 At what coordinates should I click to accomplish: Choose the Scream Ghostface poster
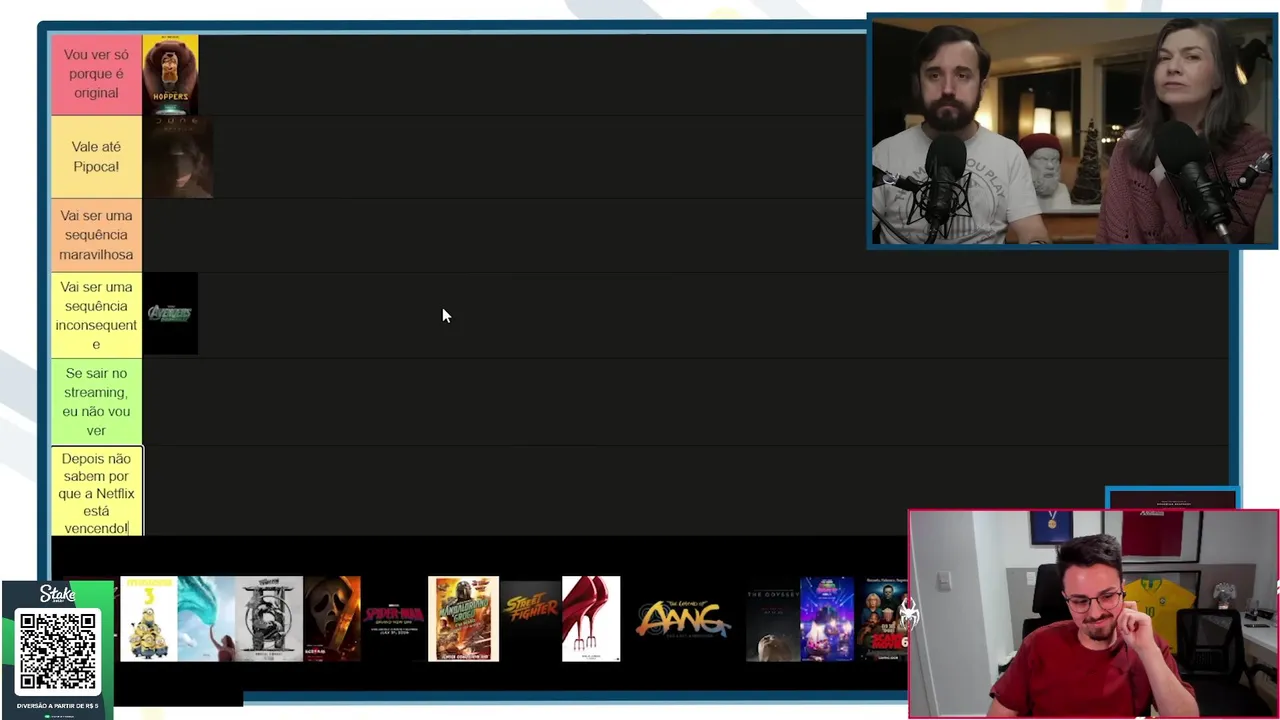tap(333, 618)
